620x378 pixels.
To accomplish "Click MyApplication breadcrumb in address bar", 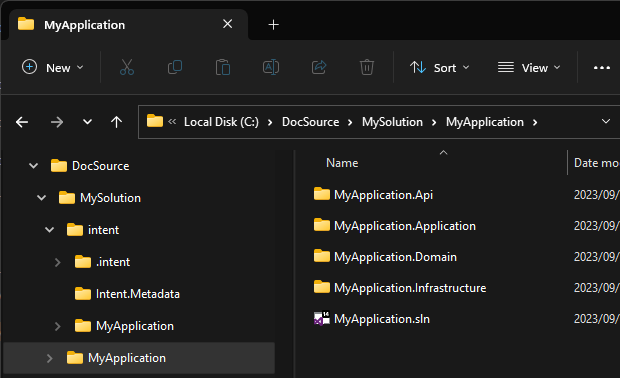I will coord(485,122).
